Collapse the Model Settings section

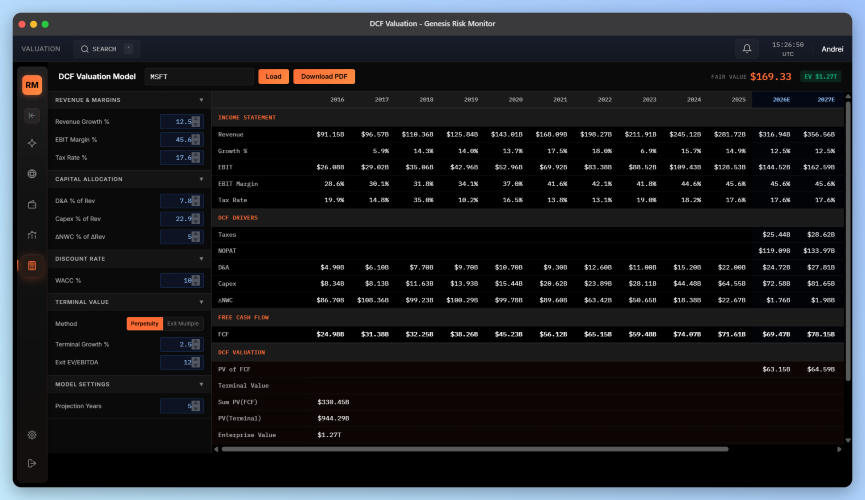[201, 384]
